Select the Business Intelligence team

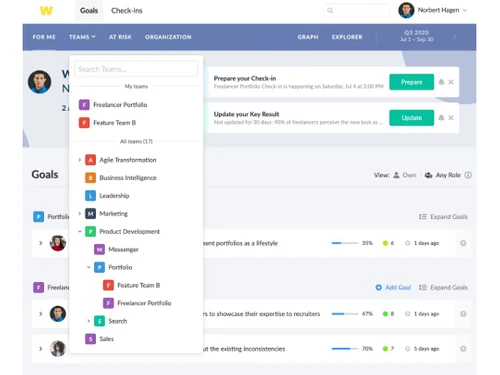click(128, 178)
